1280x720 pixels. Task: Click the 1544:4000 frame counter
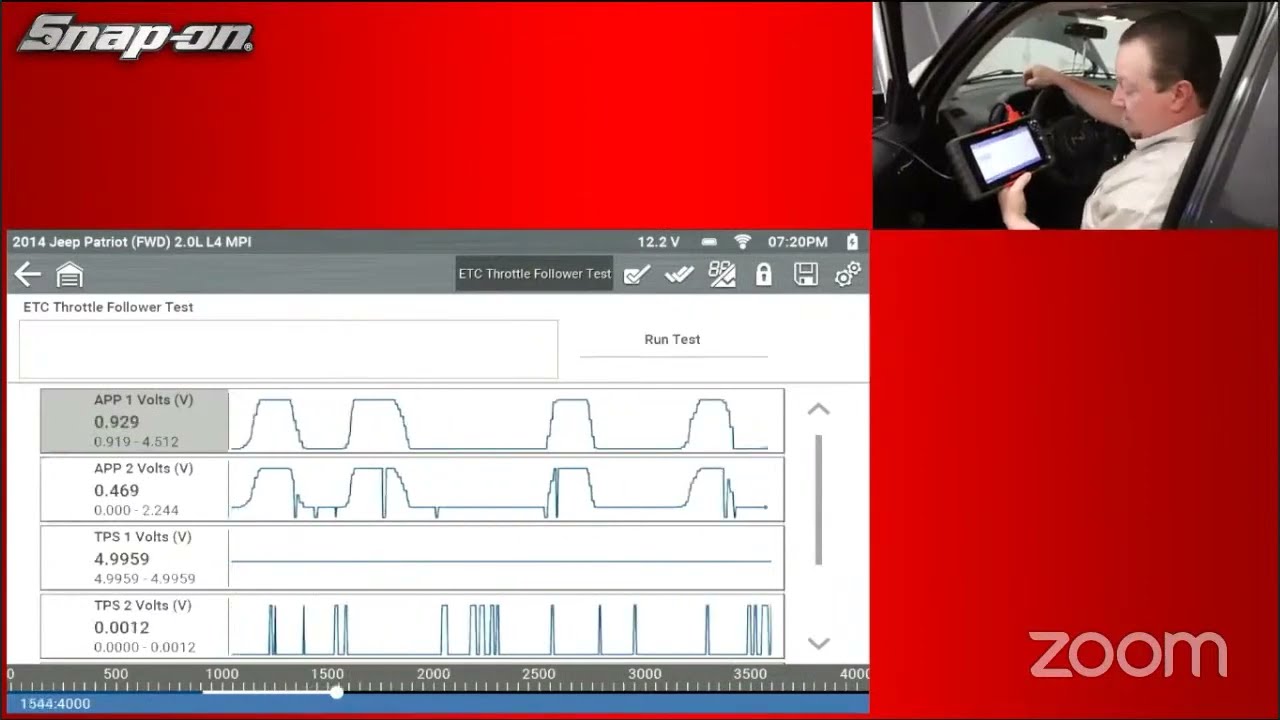coord(55,704)
